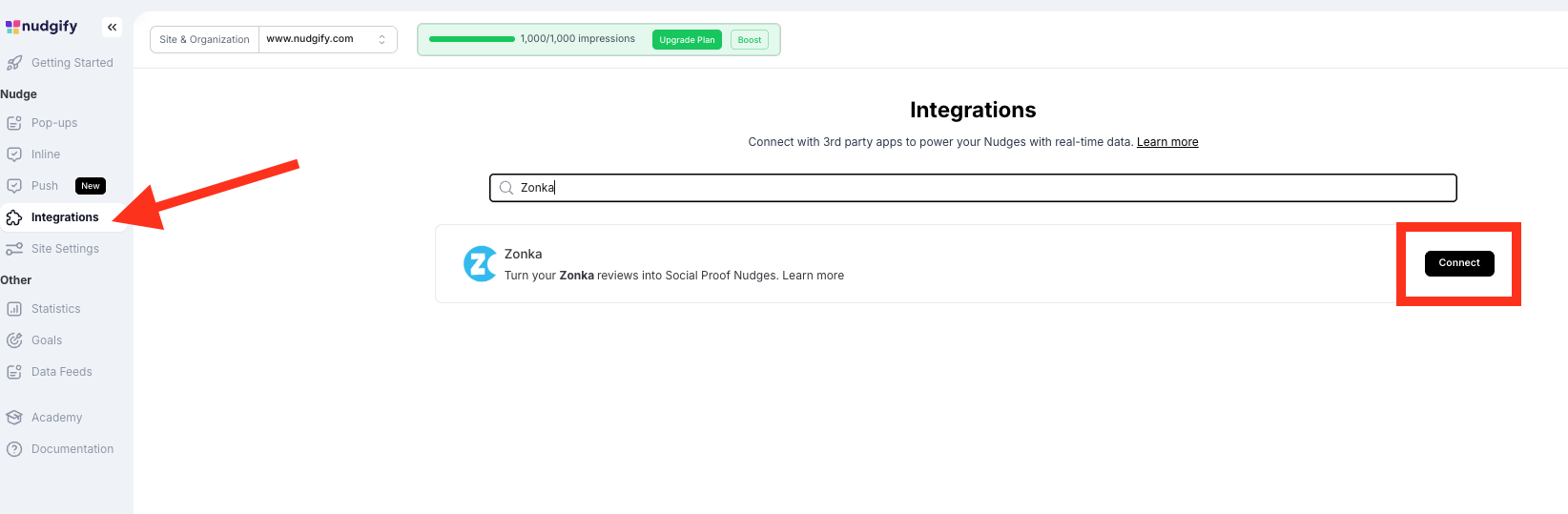Collapse the sidebar with double-chevron icon
The width and height of the screenshot is (1568, 514).
pos(113,27)
